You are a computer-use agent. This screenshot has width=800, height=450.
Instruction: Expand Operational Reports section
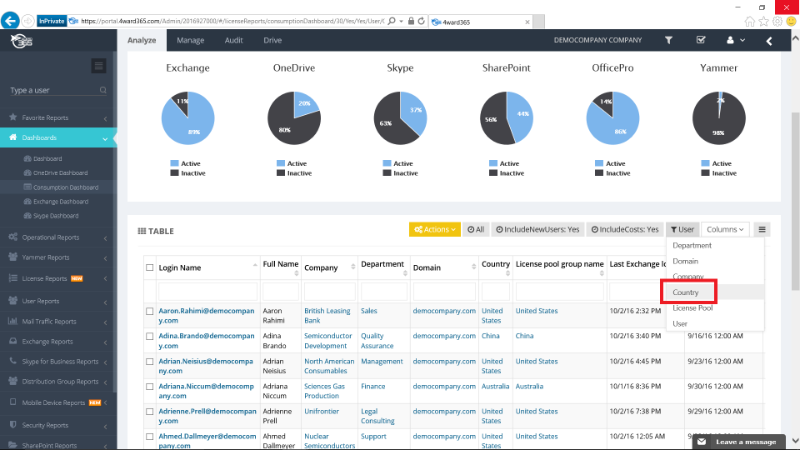(x=58, y=237)
